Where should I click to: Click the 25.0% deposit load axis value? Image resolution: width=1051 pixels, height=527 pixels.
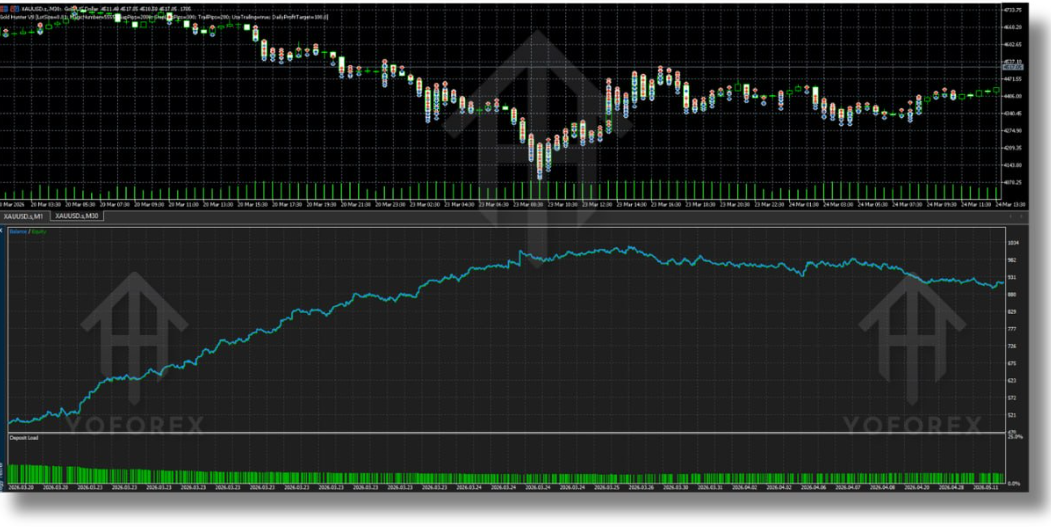(1015, 436)
